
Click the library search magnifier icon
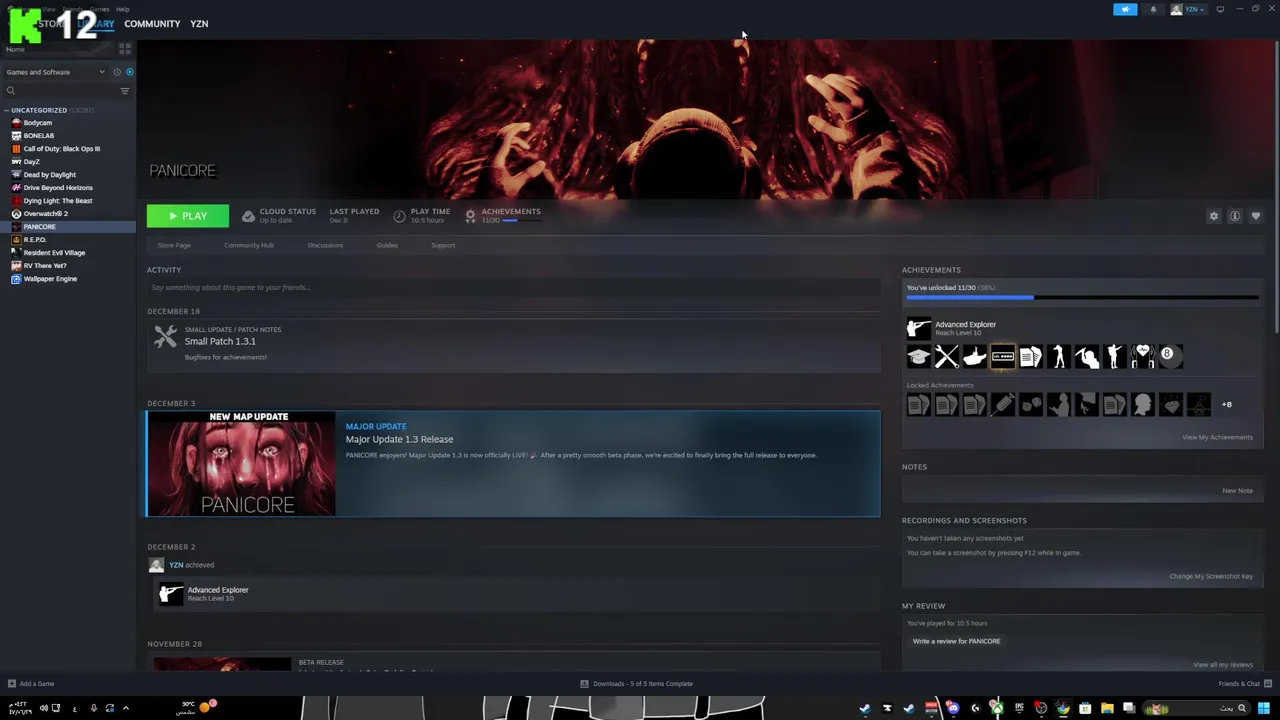pyautogui.click(x=11, y=91)
